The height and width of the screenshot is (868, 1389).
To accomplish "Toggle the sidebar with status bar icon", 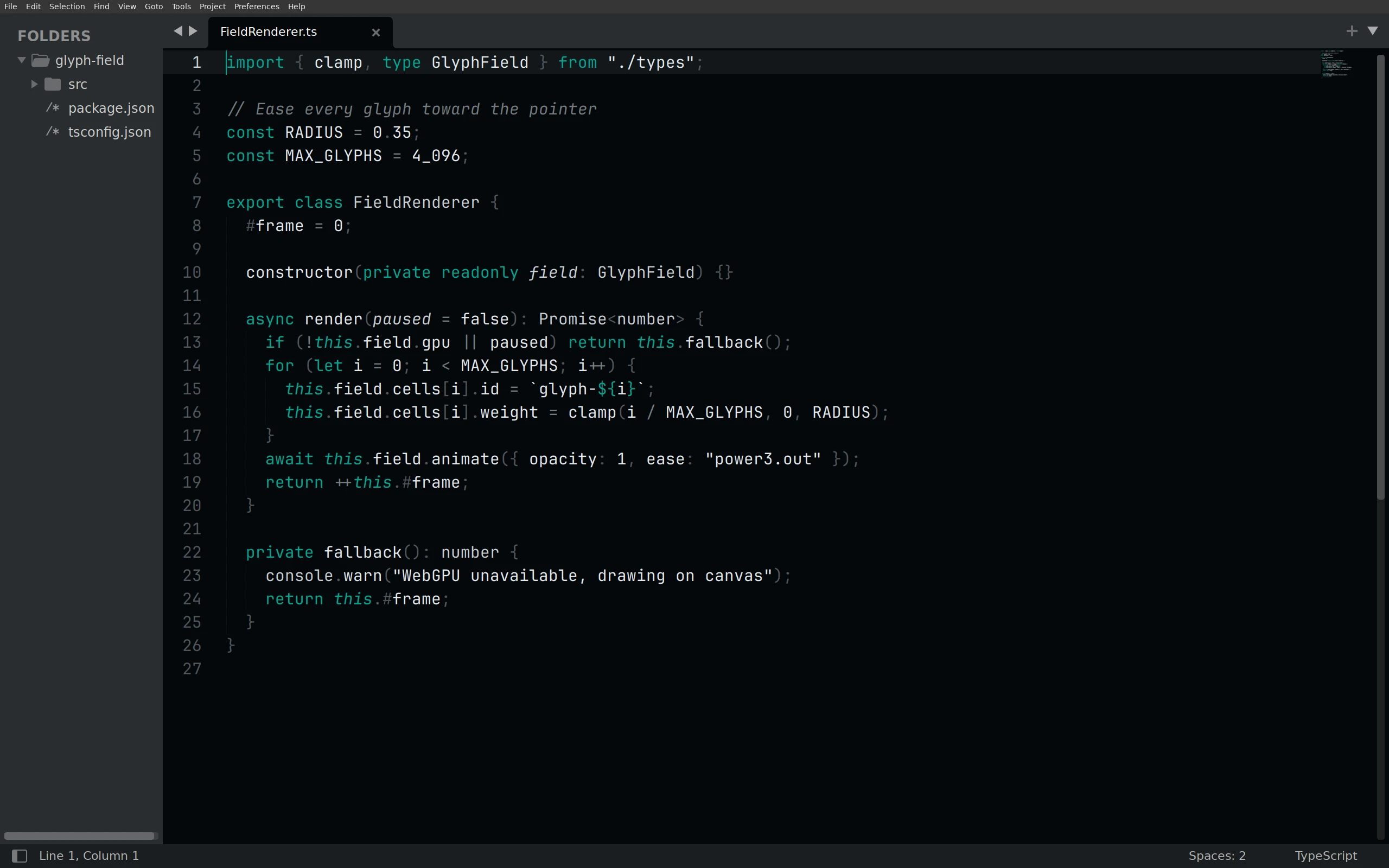I will click(x=20, y=856).
